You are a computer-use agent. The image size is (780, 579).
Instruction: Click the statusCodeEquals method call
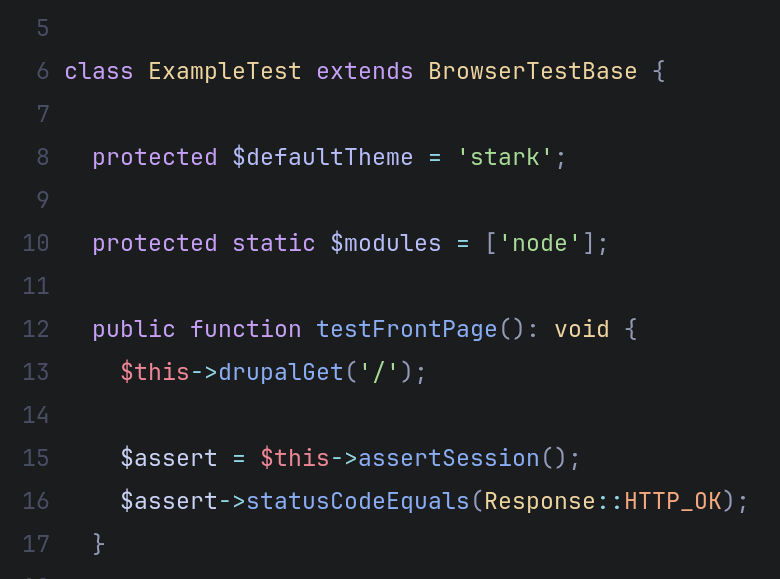click(x=357, y=501)
